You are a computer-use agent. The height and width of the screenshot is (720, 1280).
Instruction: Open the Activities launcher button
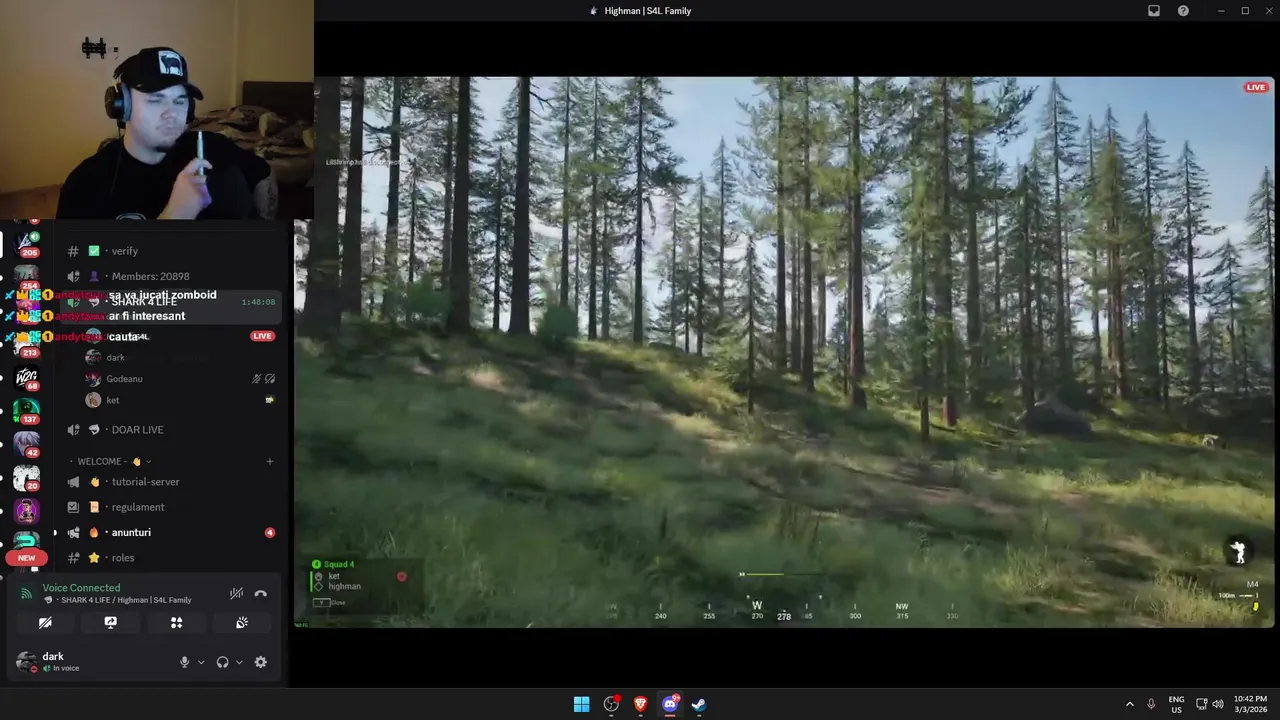click(176, 622)
